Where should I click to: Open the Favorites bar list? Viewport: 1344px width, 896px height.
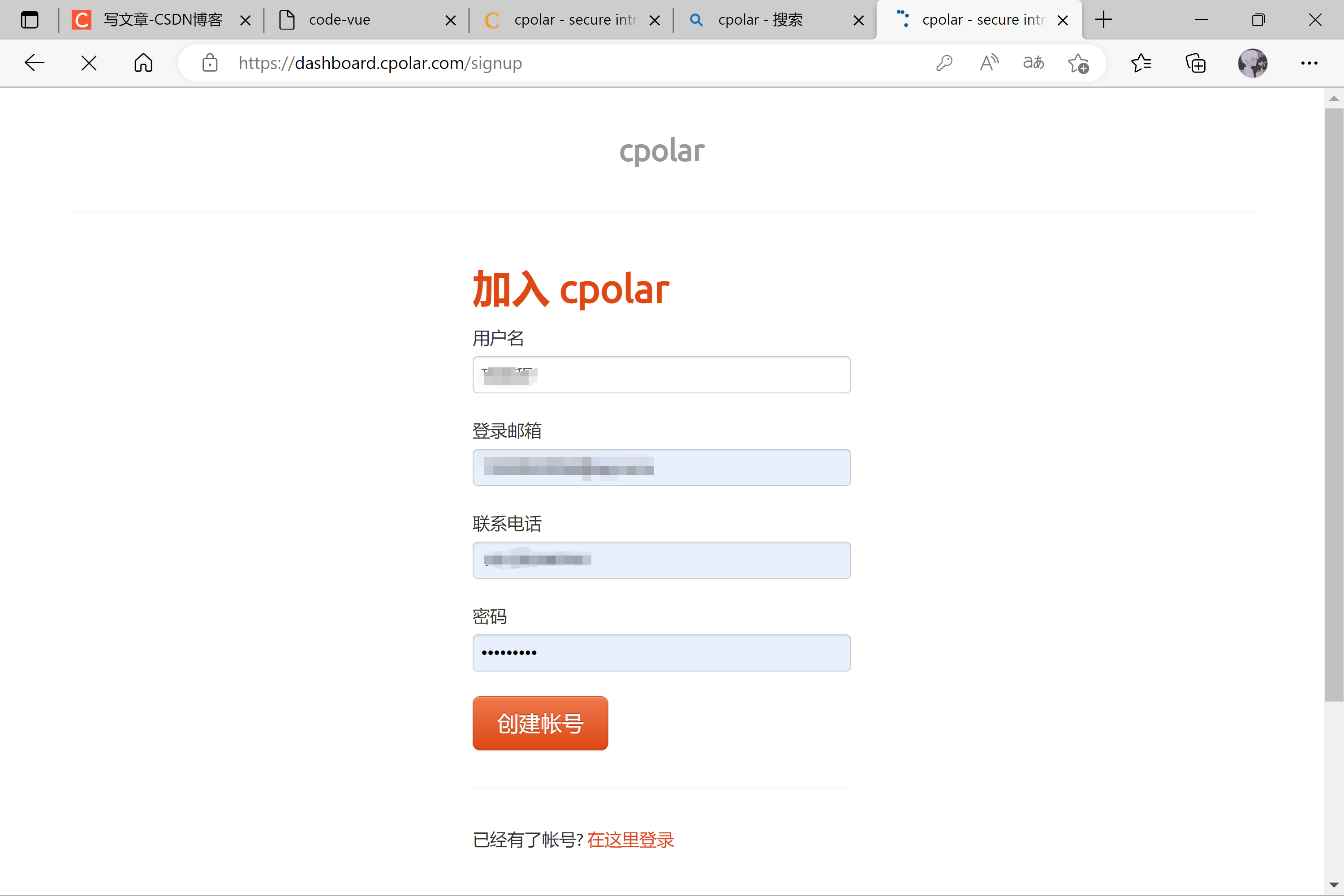1141,63
